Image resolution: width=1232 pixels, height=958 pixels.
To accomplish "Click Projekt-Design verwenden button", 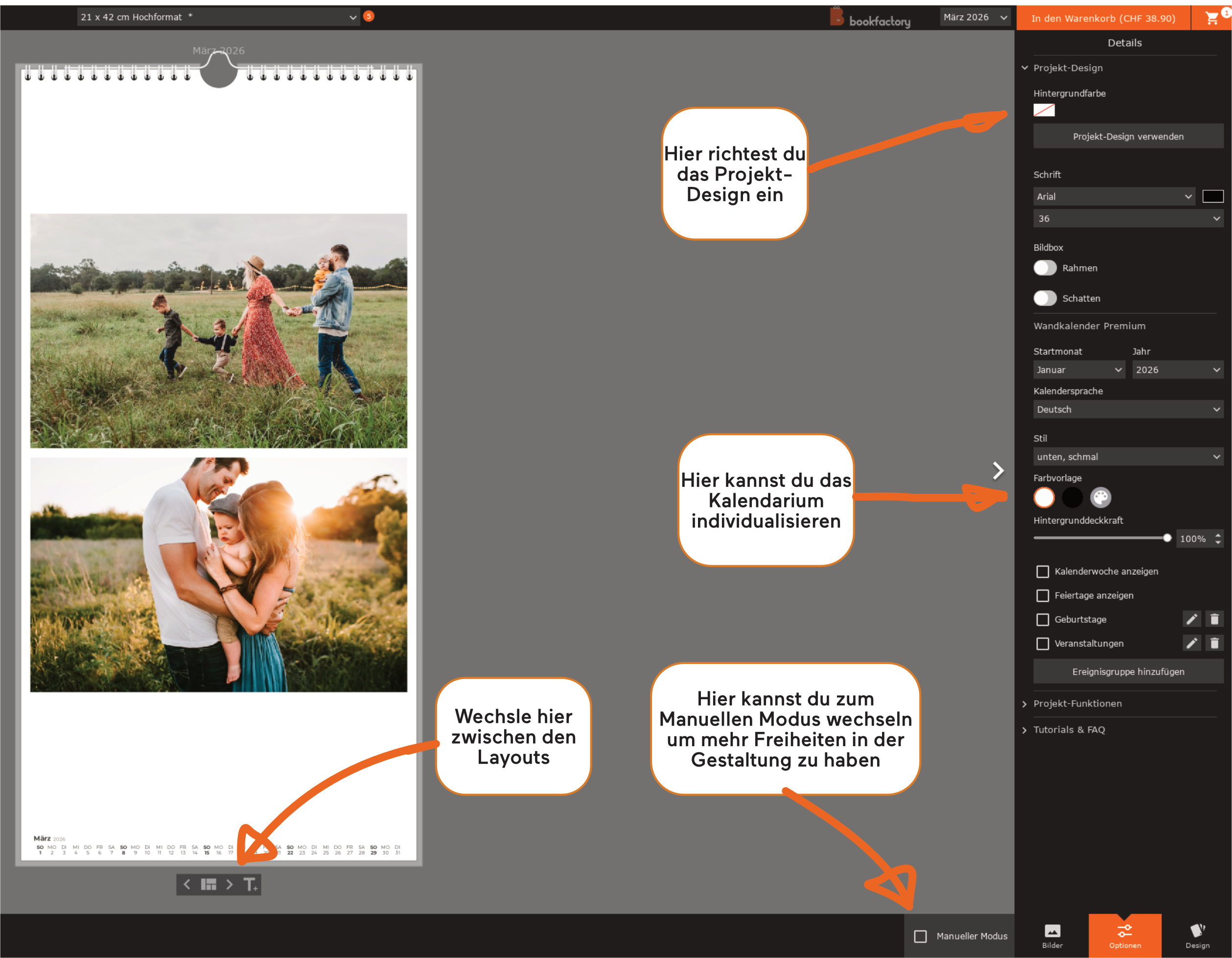I will pos(1128,137).
